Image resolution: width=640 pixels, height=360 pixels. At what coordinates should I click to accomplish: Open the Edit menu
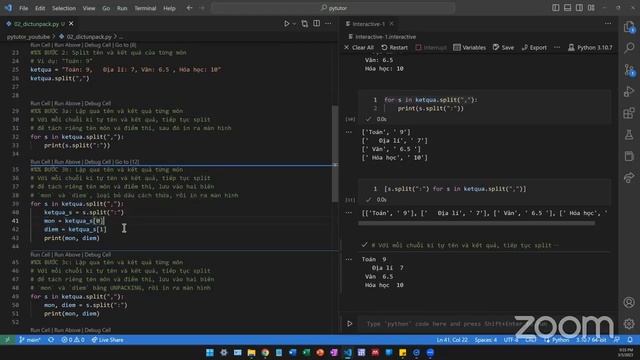[x=40, y=8]
